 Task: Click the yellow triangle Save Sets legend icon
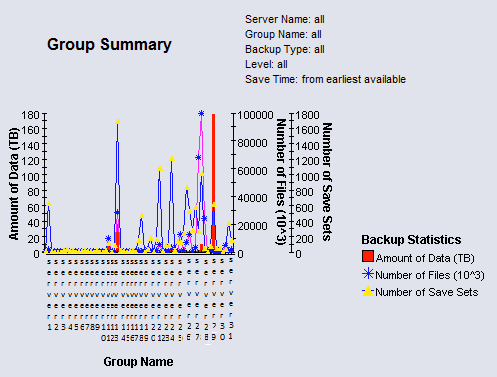coord(368,291)
